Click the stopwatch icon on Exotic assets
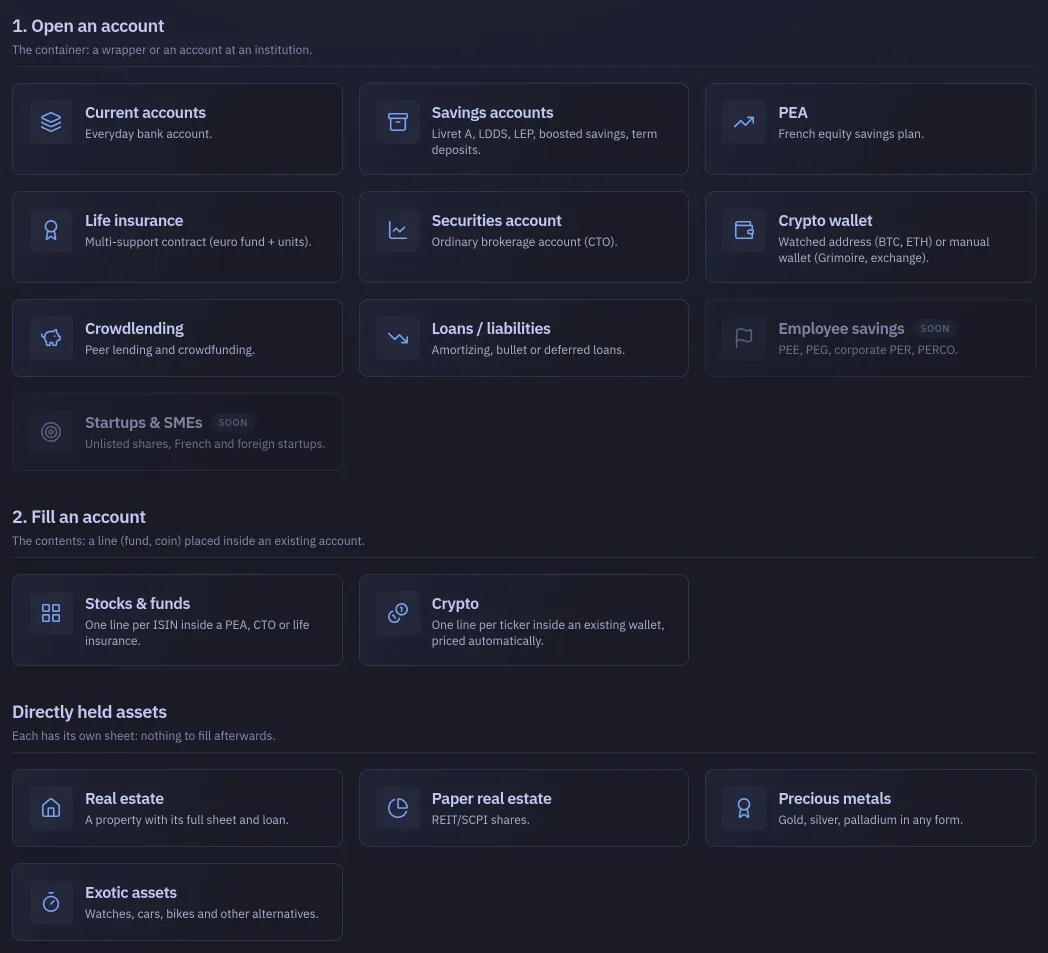 51,902
